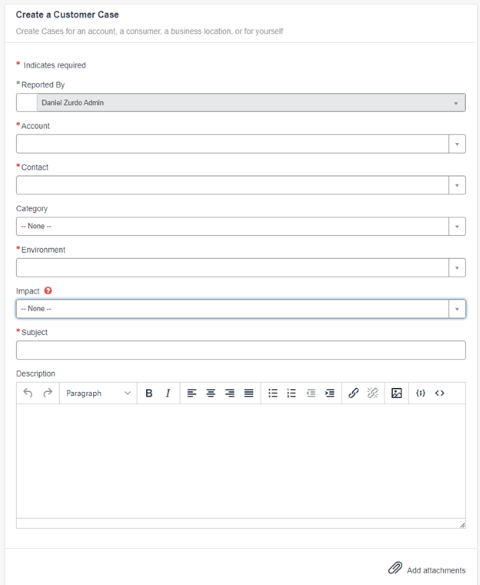Open the source code view icon
Screen dimensions: 480x585
[x=440, y=393]
